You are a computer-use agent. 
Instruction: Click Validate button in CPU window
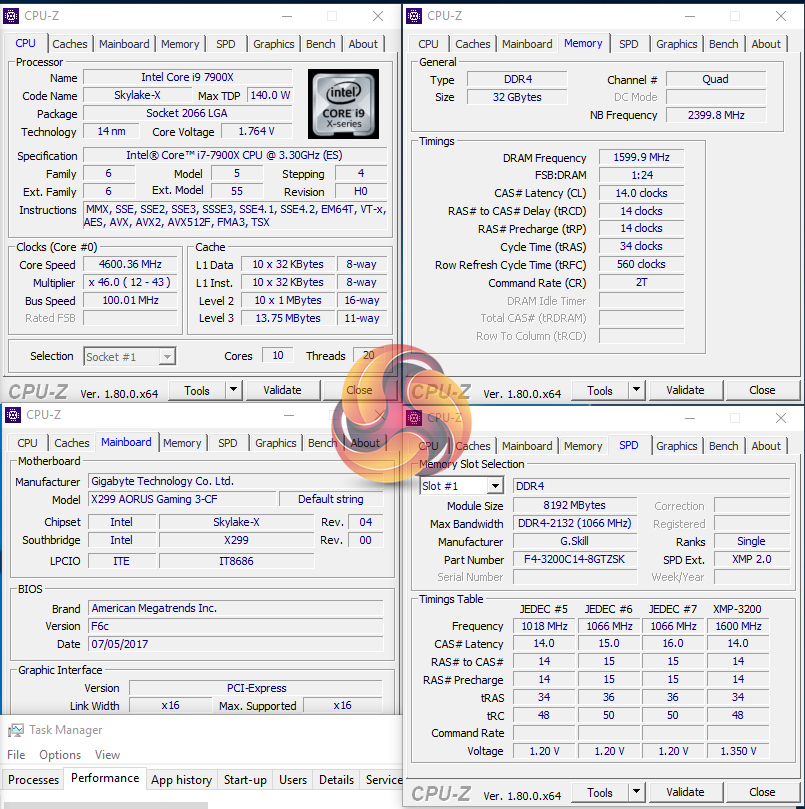pyautogui.click(x=282, y=390)
